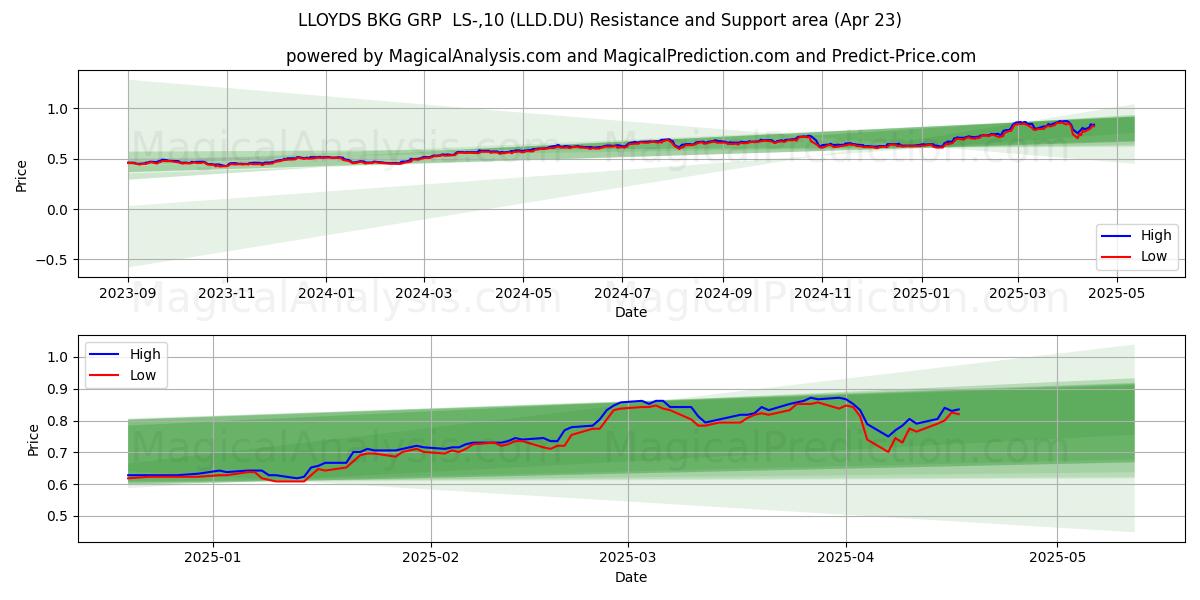Click 'Low' in the bottom chart legend
The width and height of the screenshot is (1200, 600).
point(144,375)
